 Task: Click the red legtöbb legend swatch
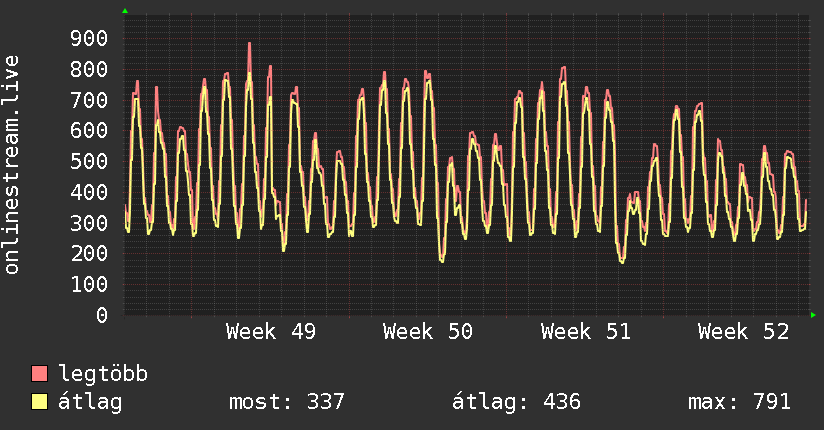pos(39,373)
